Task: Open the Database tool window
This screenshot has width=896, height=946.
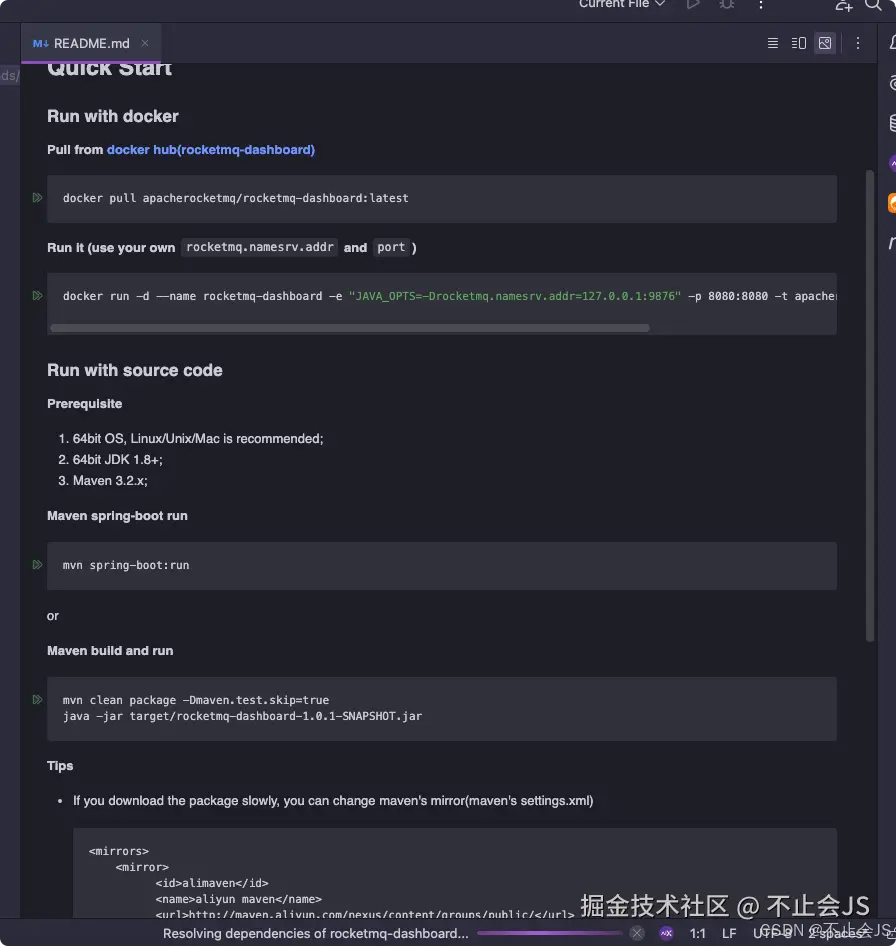Action: [892, 123]
